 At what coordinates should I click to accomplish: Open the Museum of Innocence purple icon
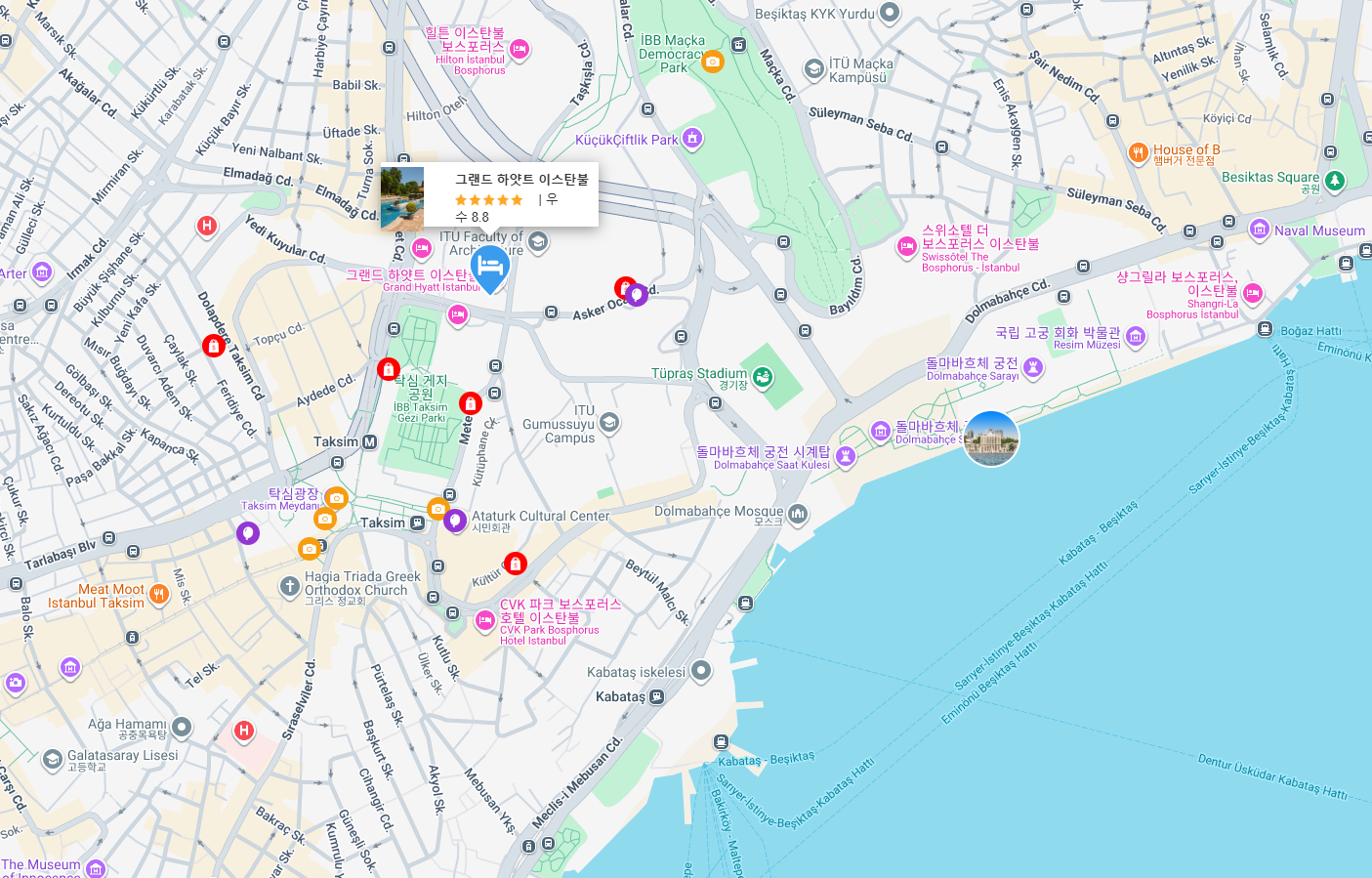(x=96, y=868)
